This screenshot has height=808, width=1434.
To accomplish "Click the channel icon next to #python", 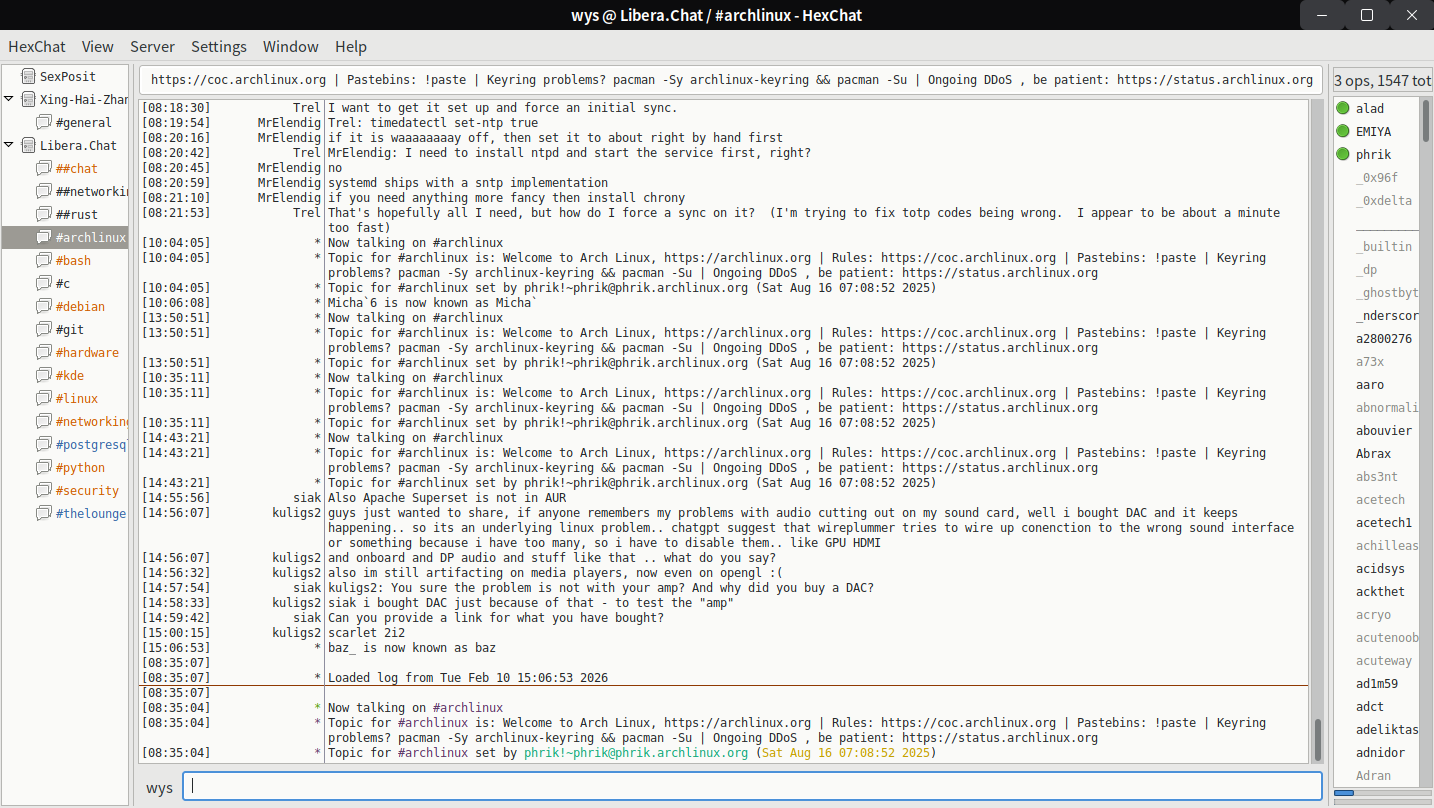I will 44,468.
